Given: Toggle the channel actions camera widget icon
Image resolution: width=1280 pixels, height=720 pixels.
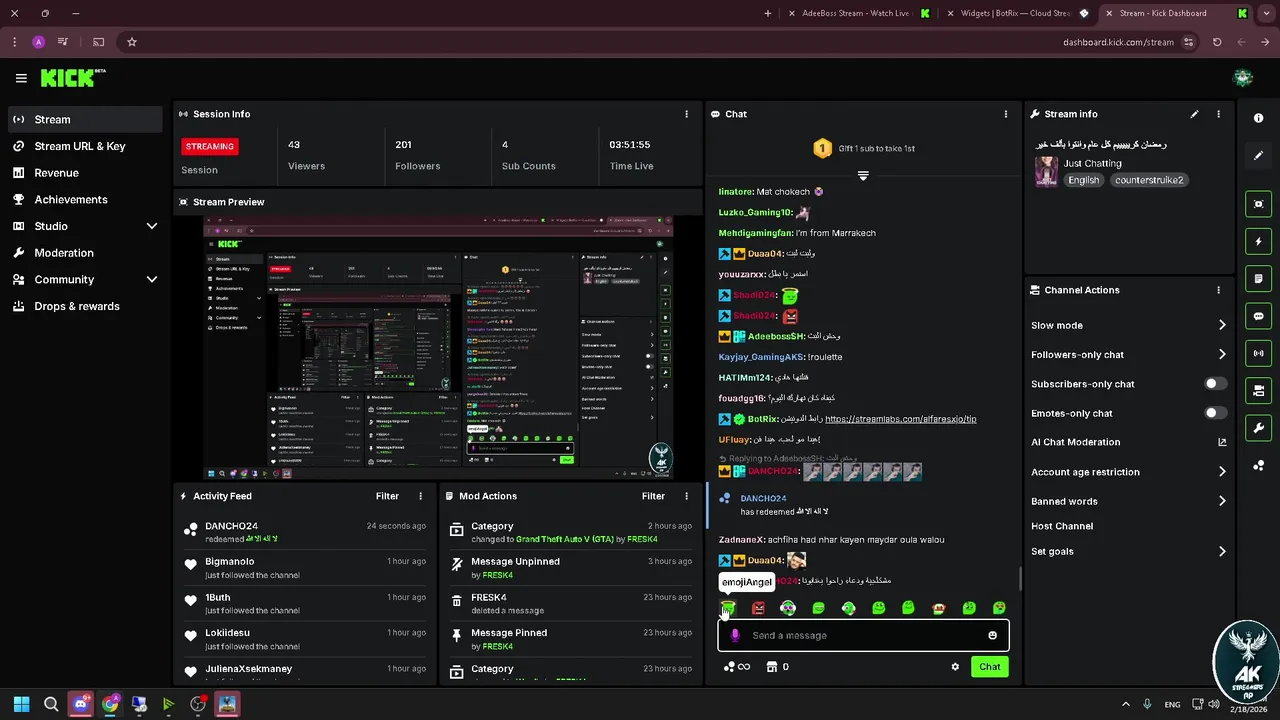Looking at the screenshot, I should pos(1258,390).
